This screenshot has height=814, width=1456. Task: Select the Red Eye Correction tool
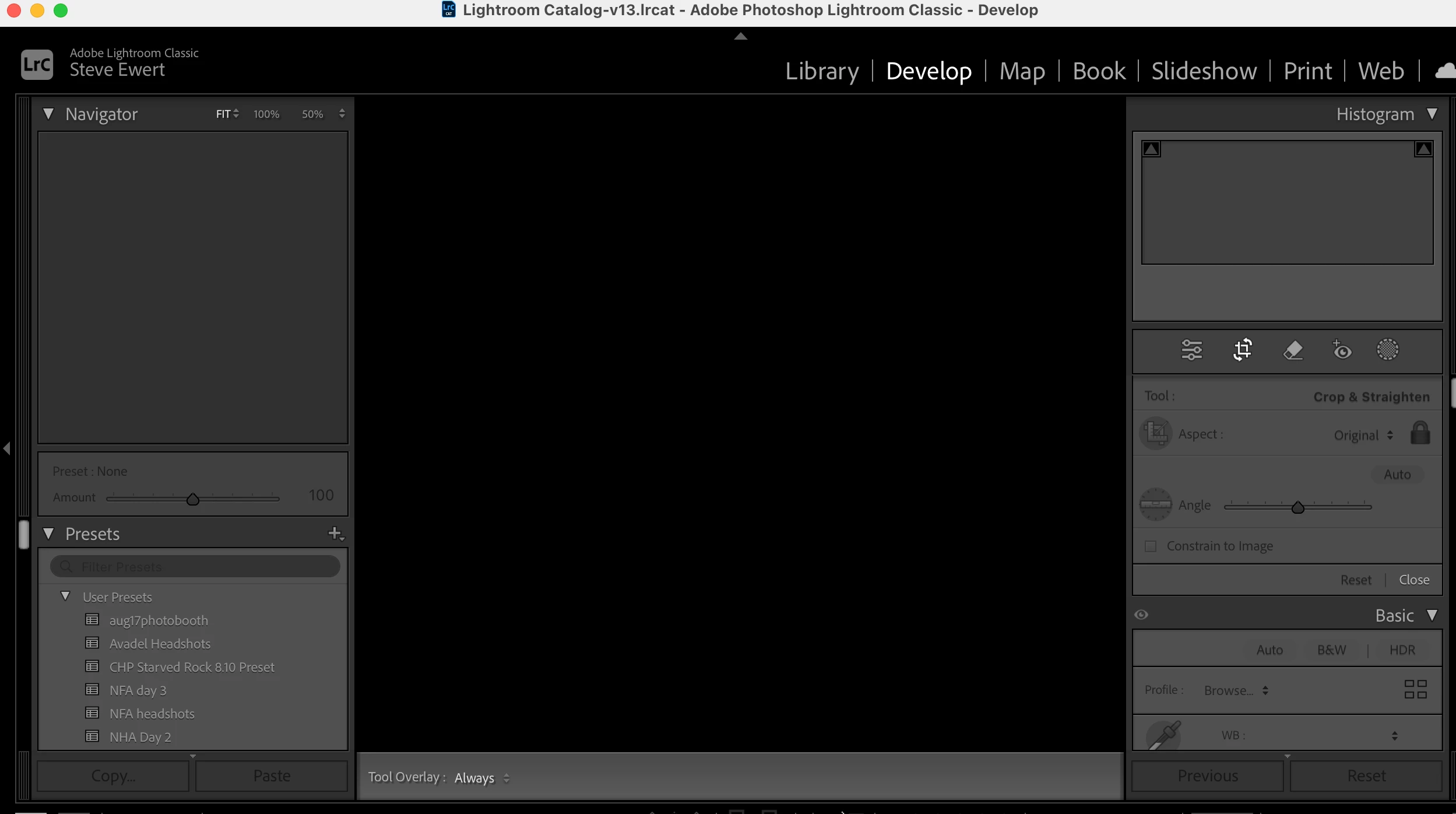pyautogui.click(x=1342, y=350)
